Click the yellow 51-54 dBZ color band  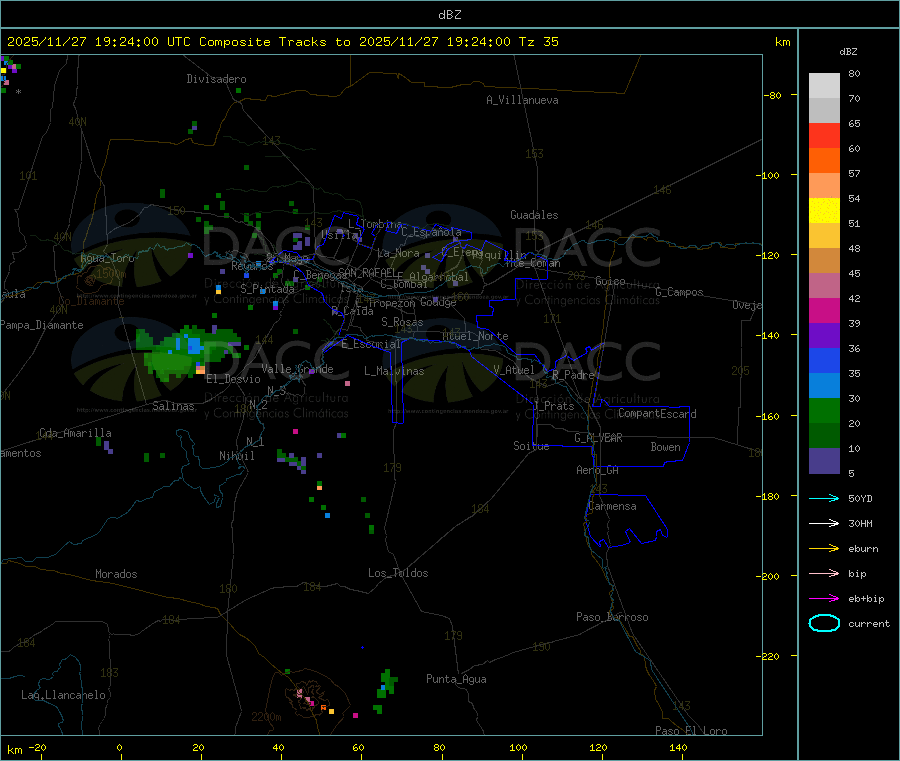point(824,211)
